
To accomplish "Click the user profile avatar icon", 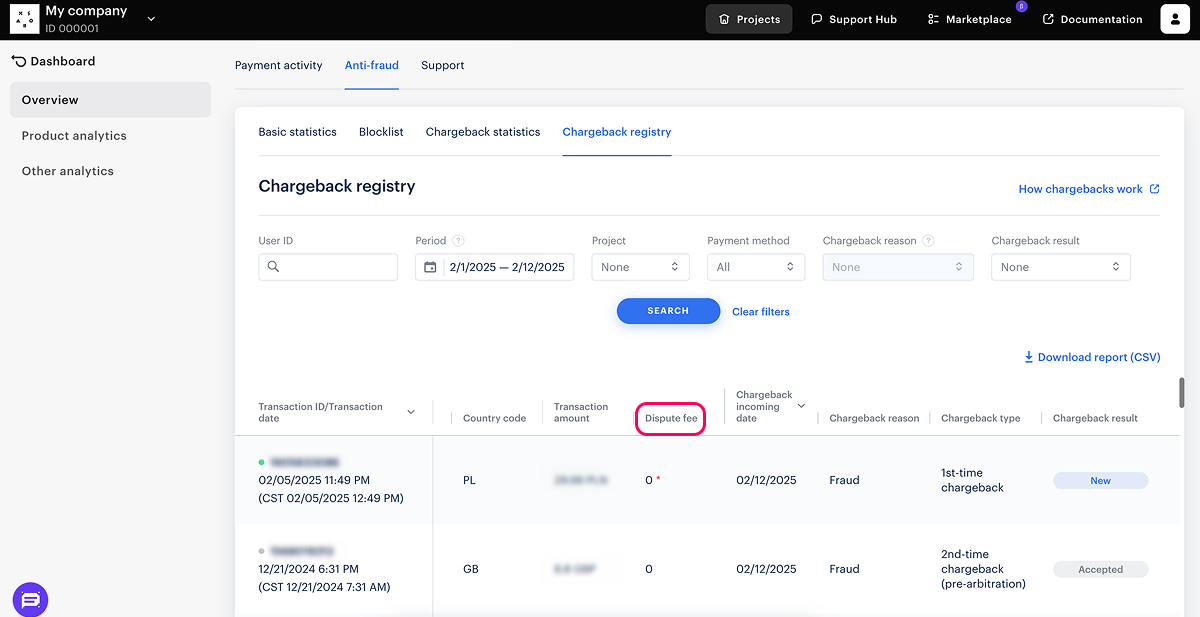I will point(1175,19).
